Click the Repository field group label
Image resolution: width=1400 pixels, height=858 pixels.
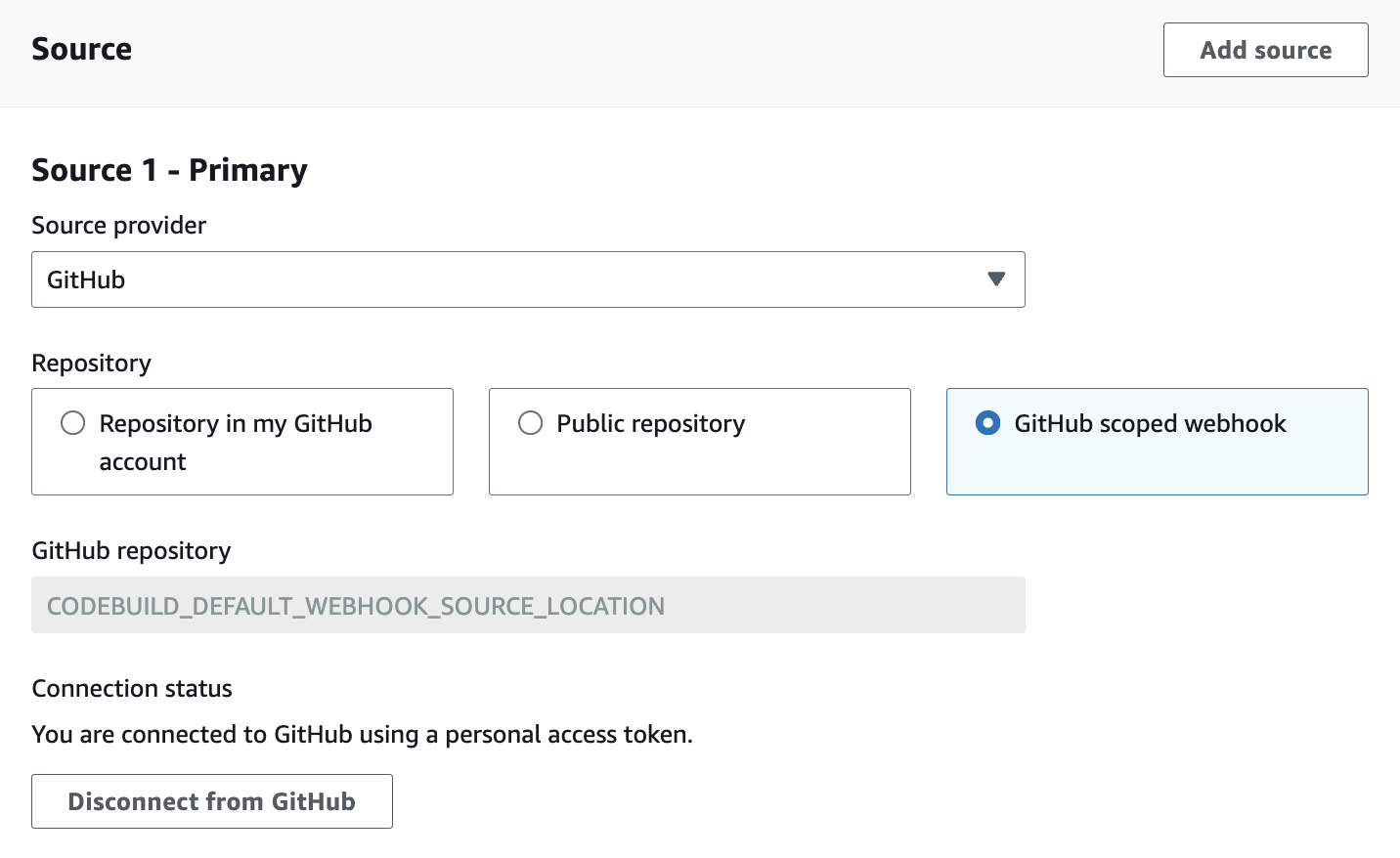(91, 363)
